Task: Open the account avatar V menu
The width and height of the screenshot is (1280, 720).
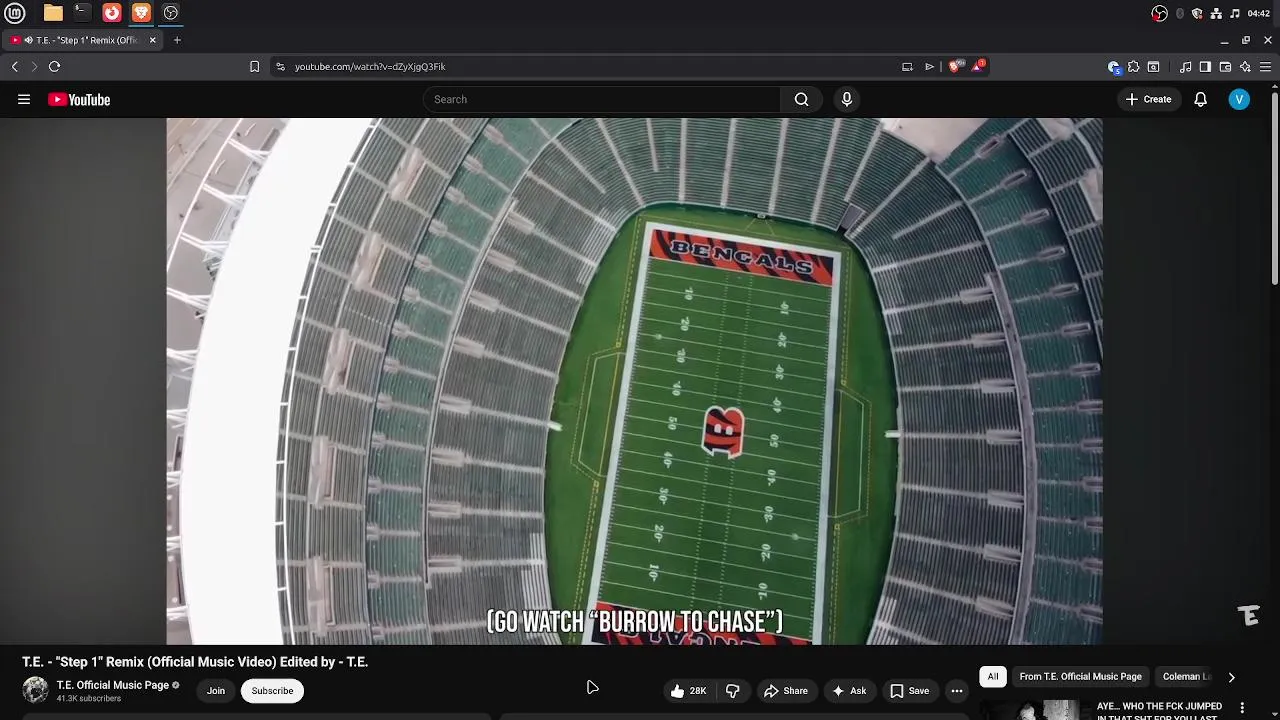Action: pos(1239,99)
